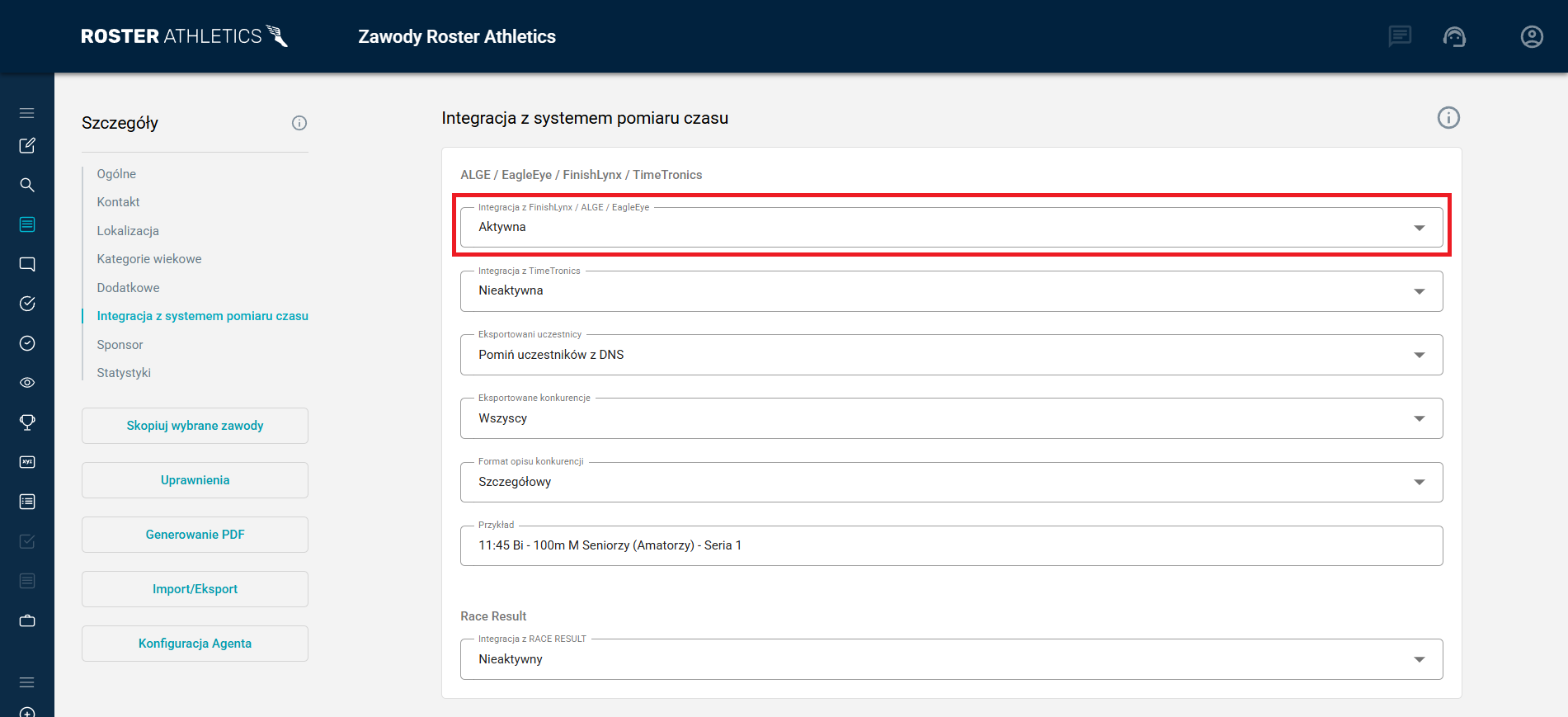
Task: Open the messages icon in header
Action: coord(1400,36)
